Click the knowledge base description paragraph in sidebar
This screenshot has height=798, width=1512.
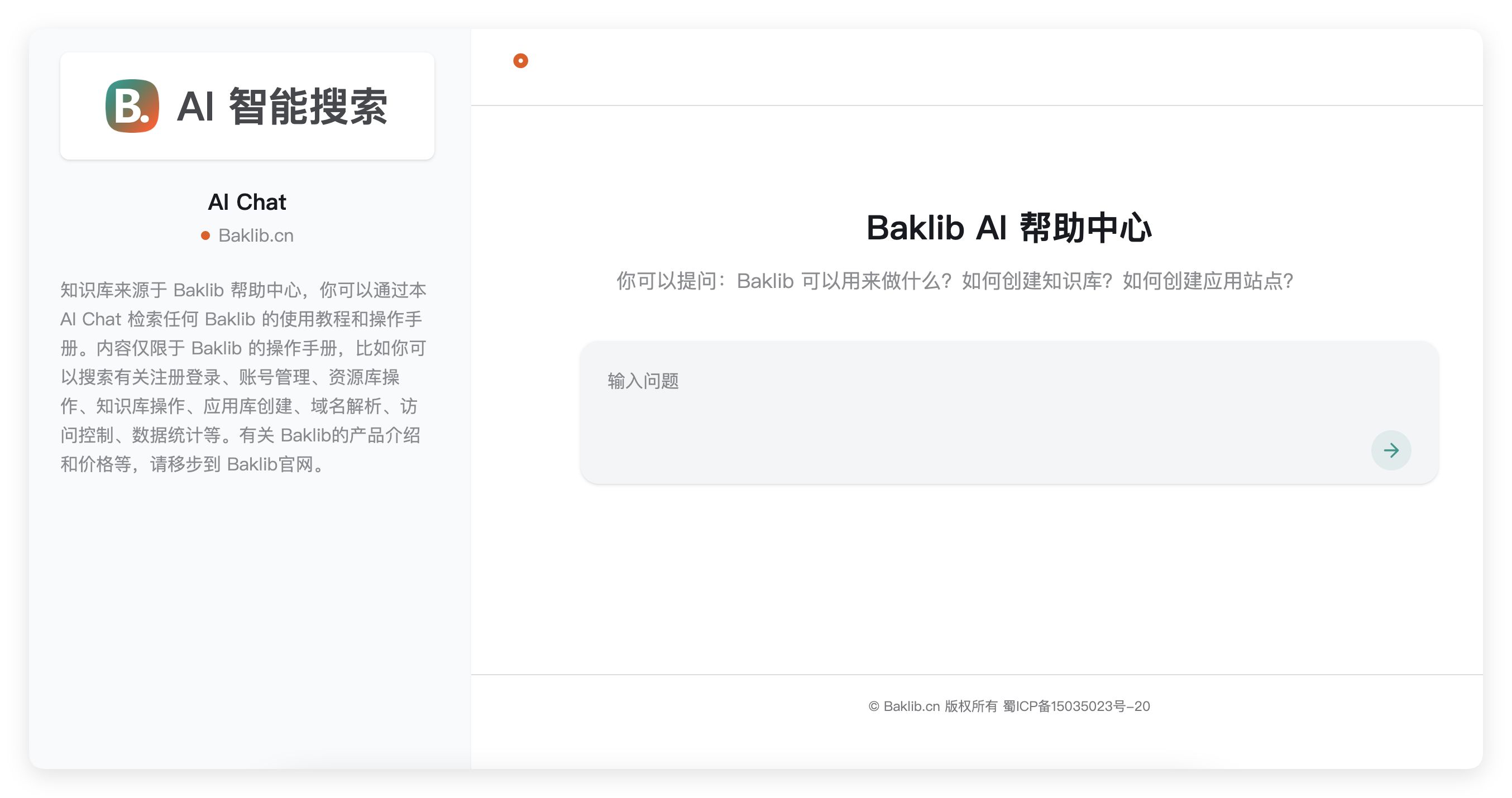[243, 377]
